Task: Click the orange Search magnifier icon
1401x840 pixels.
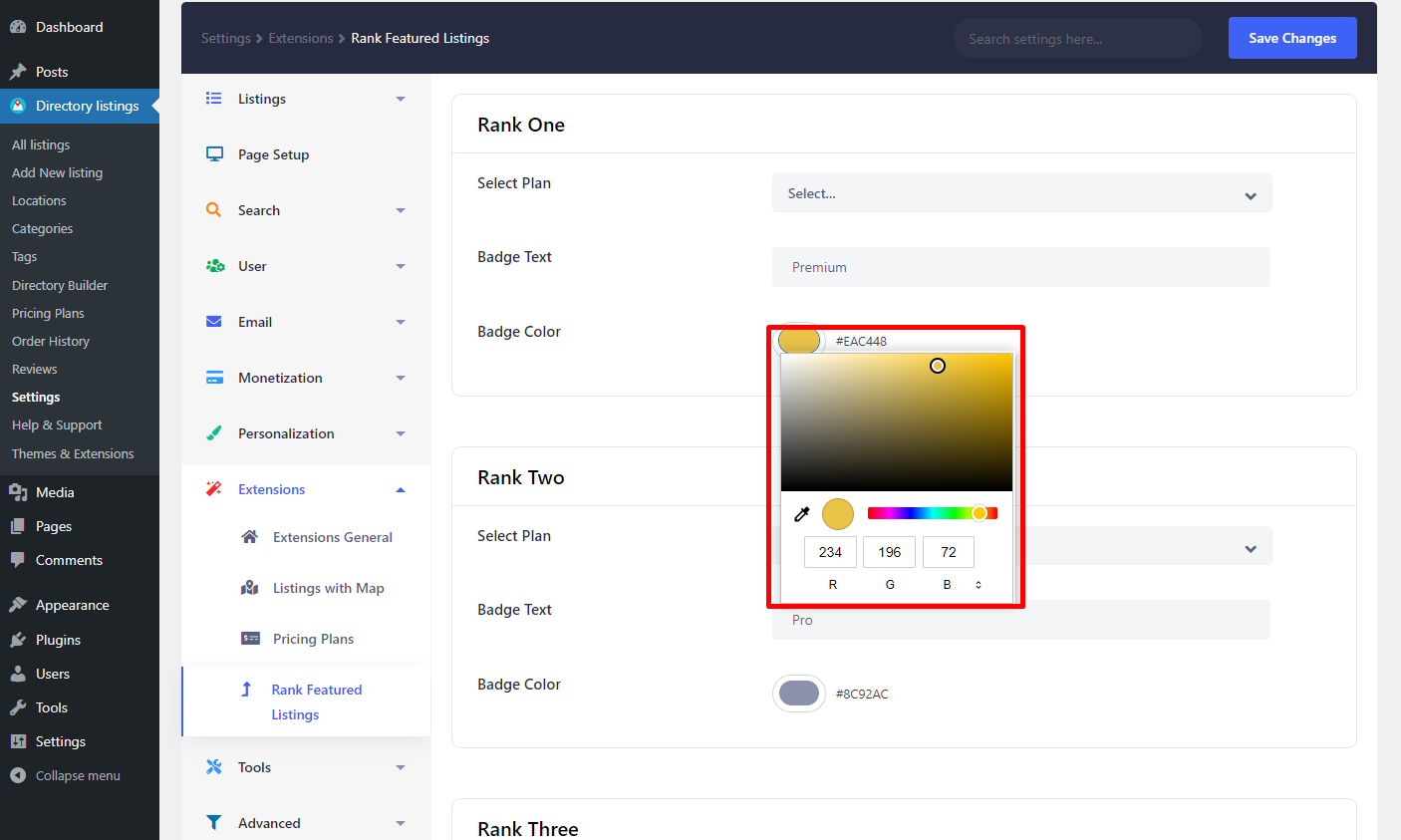Action: click(213, 209)
